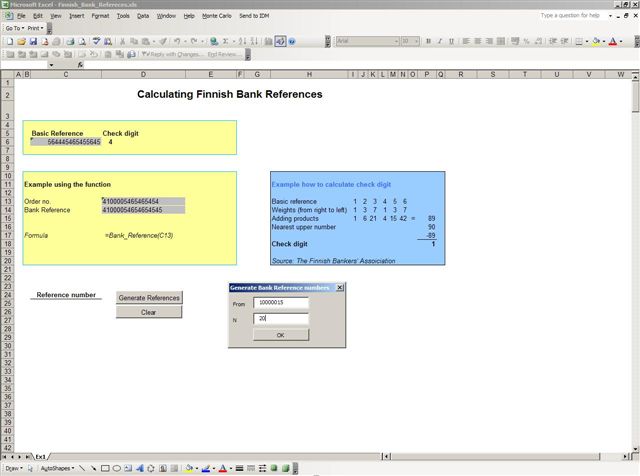Open Line Style options icon
This screenshot has width=640, height=476.
pyautogui.click(x=240, y=468)
